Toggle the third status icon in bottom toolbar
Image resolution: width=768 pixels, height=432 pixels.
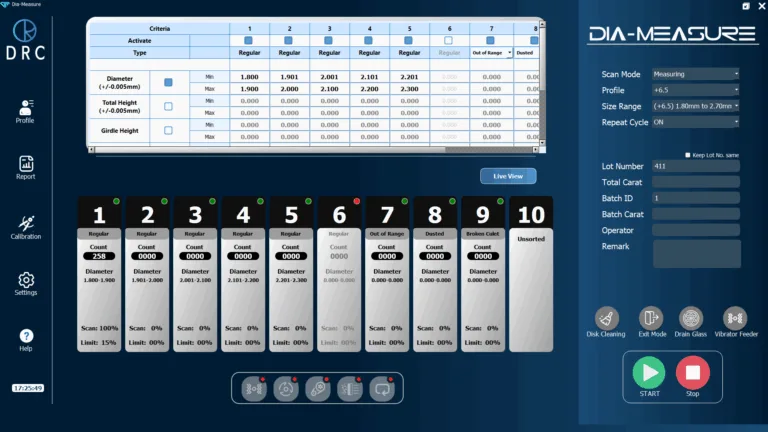point(318,389)
